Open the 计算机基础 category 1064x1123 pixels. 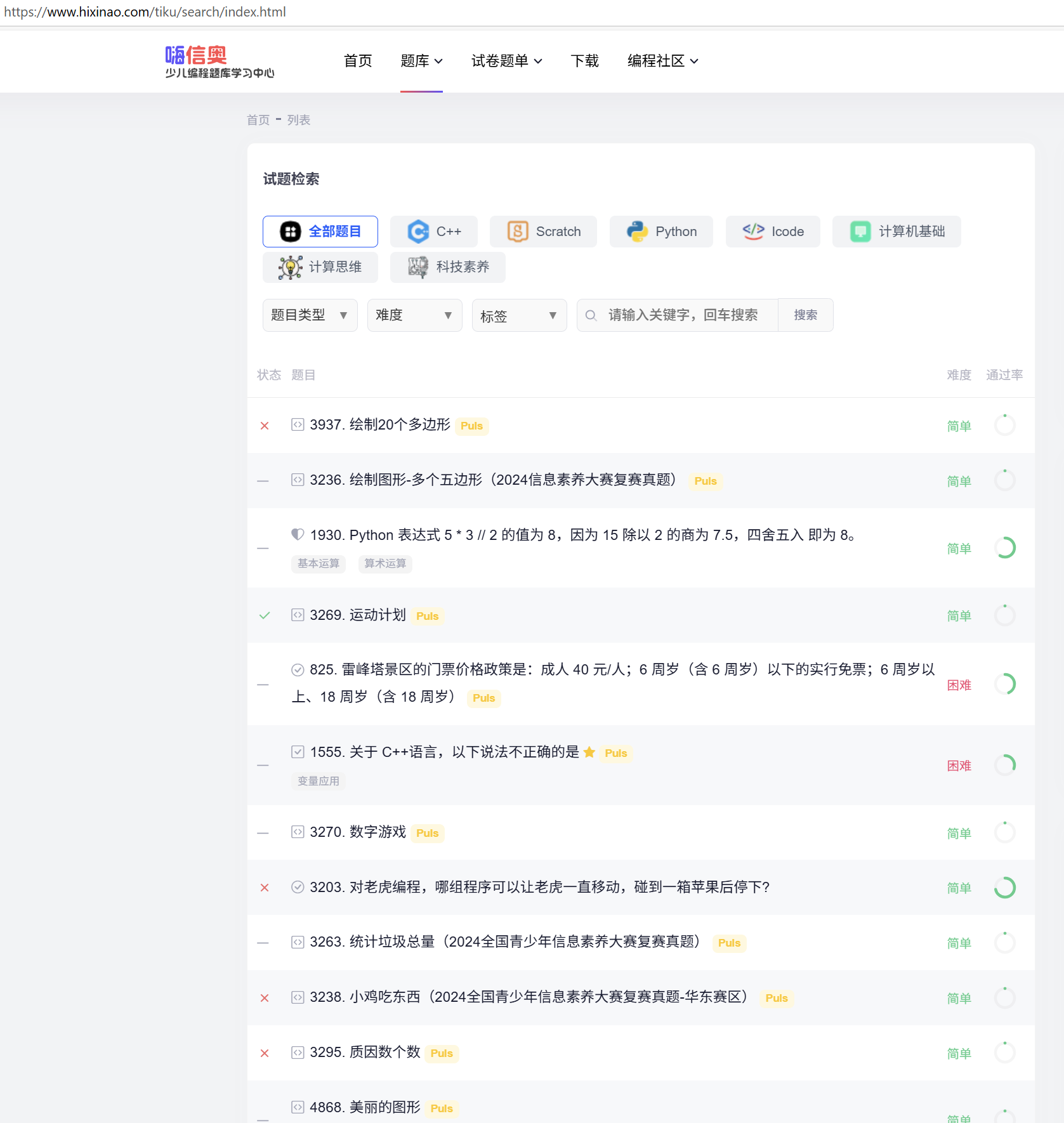coord(896,232)
